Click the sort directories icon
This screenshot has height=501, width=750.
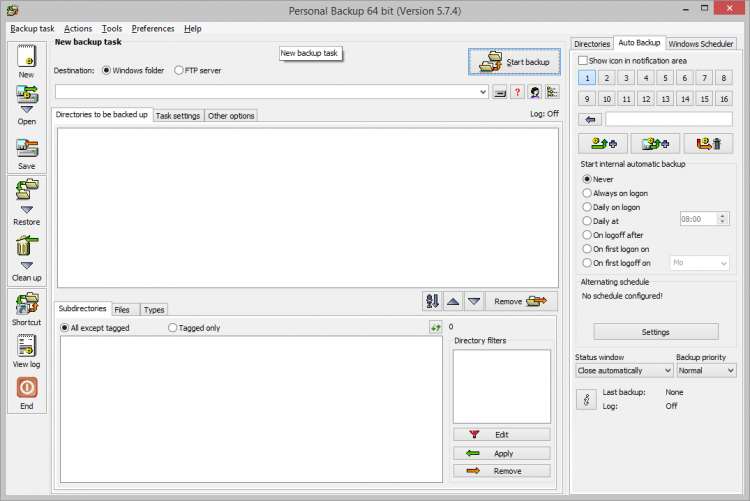432,301
